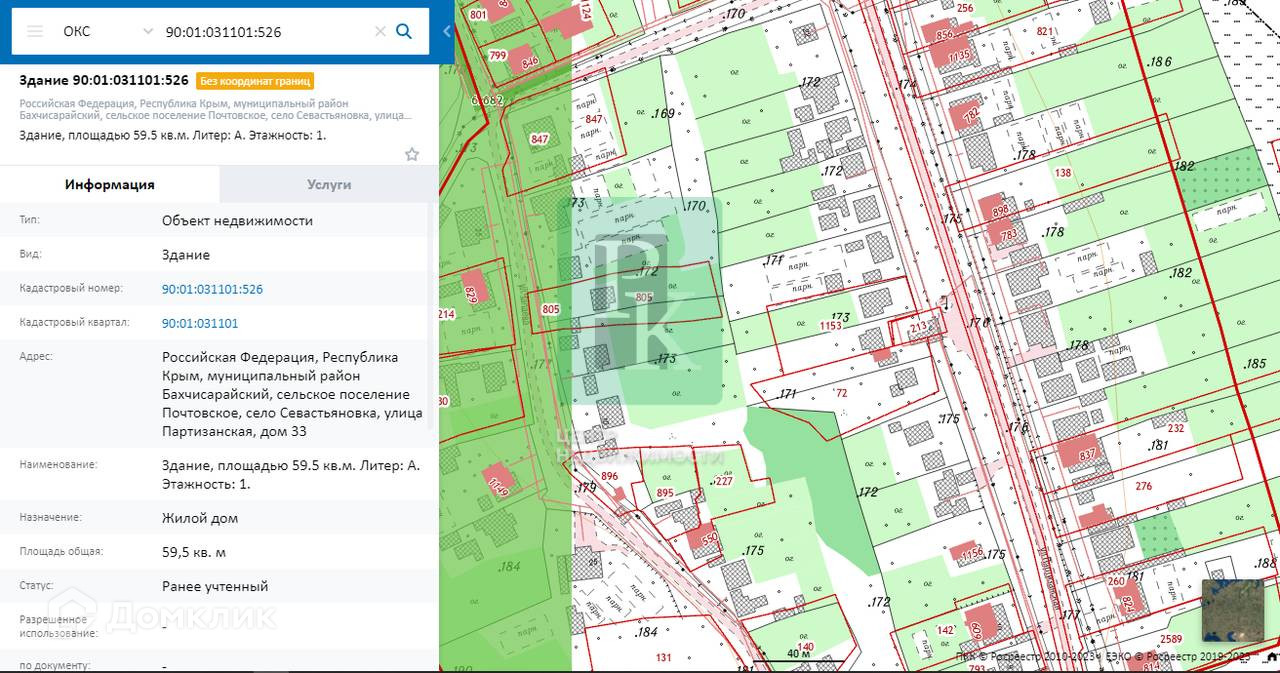Screen dimensions: 1280x673
Task: Click the search field with cadastral number
Action: [265, 31]
